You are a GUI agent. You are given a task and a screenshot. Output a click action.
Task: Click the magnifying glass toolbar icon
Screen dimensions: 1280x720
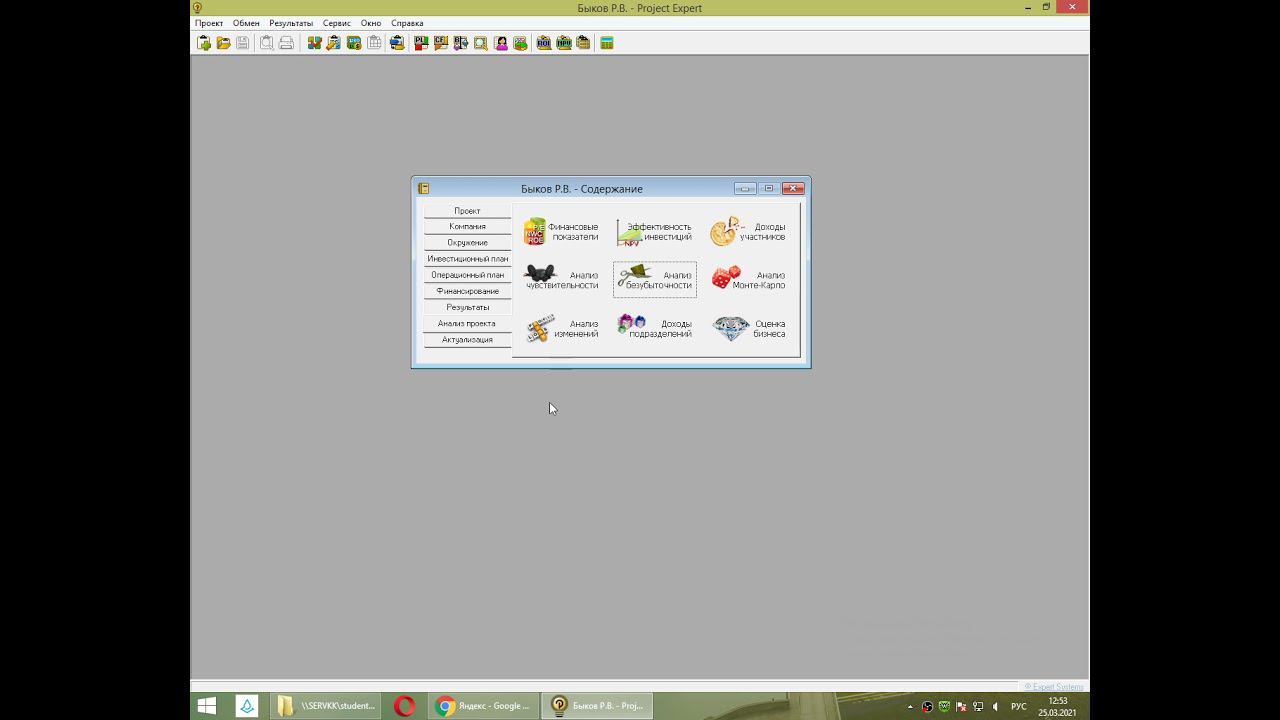(481, 43)
